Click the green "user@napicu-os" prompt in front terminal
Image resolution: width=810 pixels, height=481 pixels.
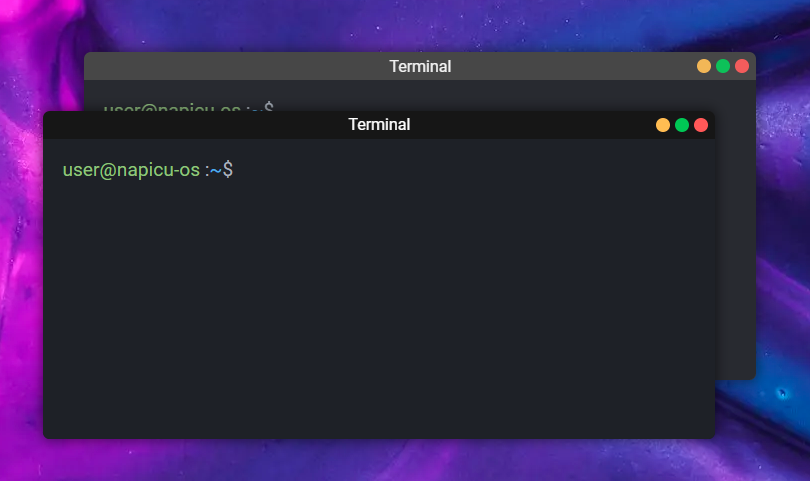(131, 170)
